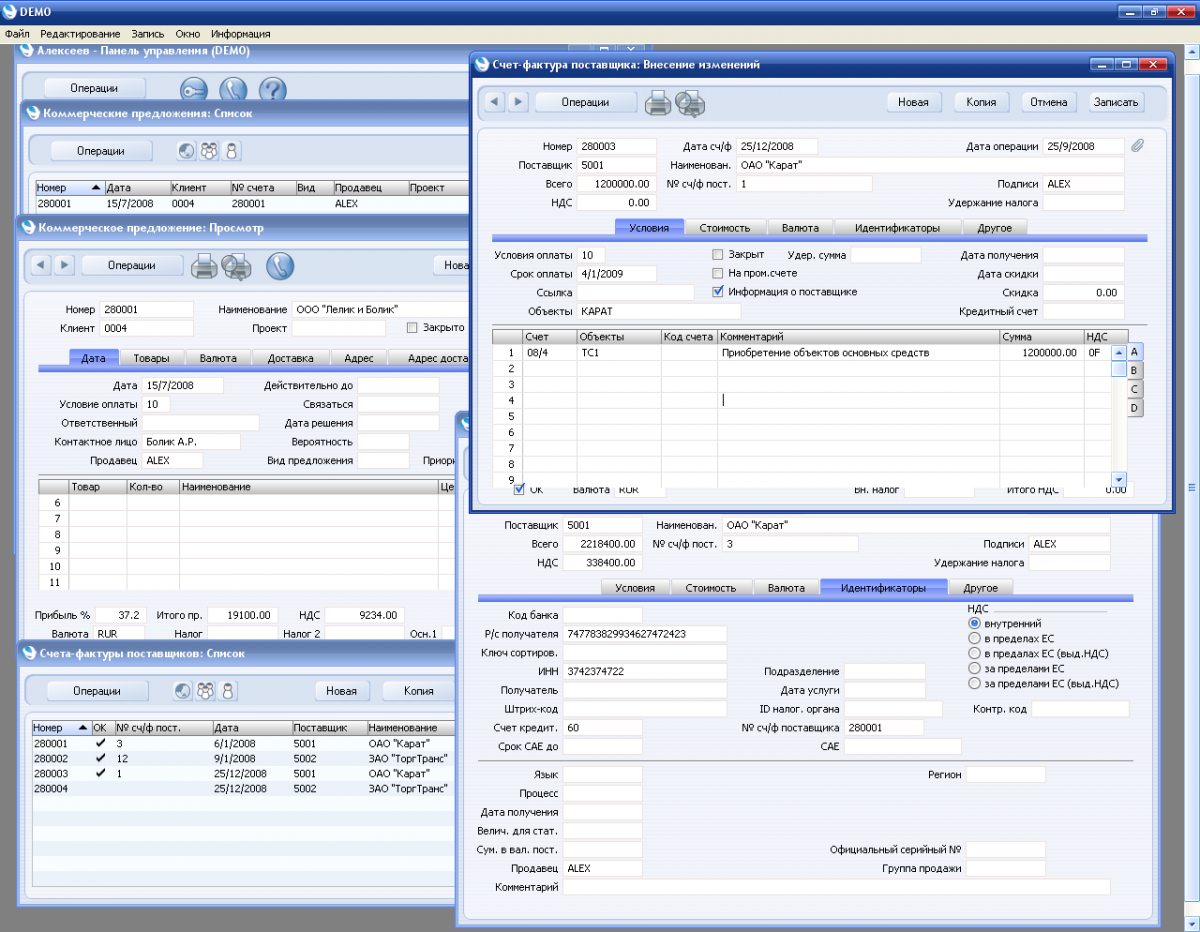Click phone icon in Коммерческое предложение window

pos(279,266)
